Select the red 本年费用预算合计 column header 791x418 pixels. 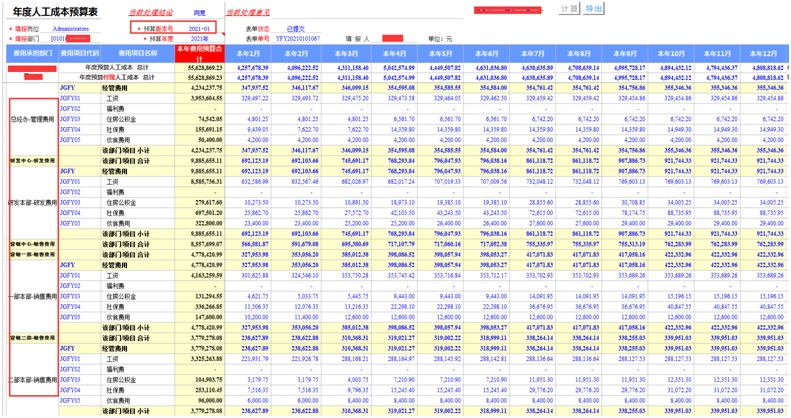pos(199,53)
